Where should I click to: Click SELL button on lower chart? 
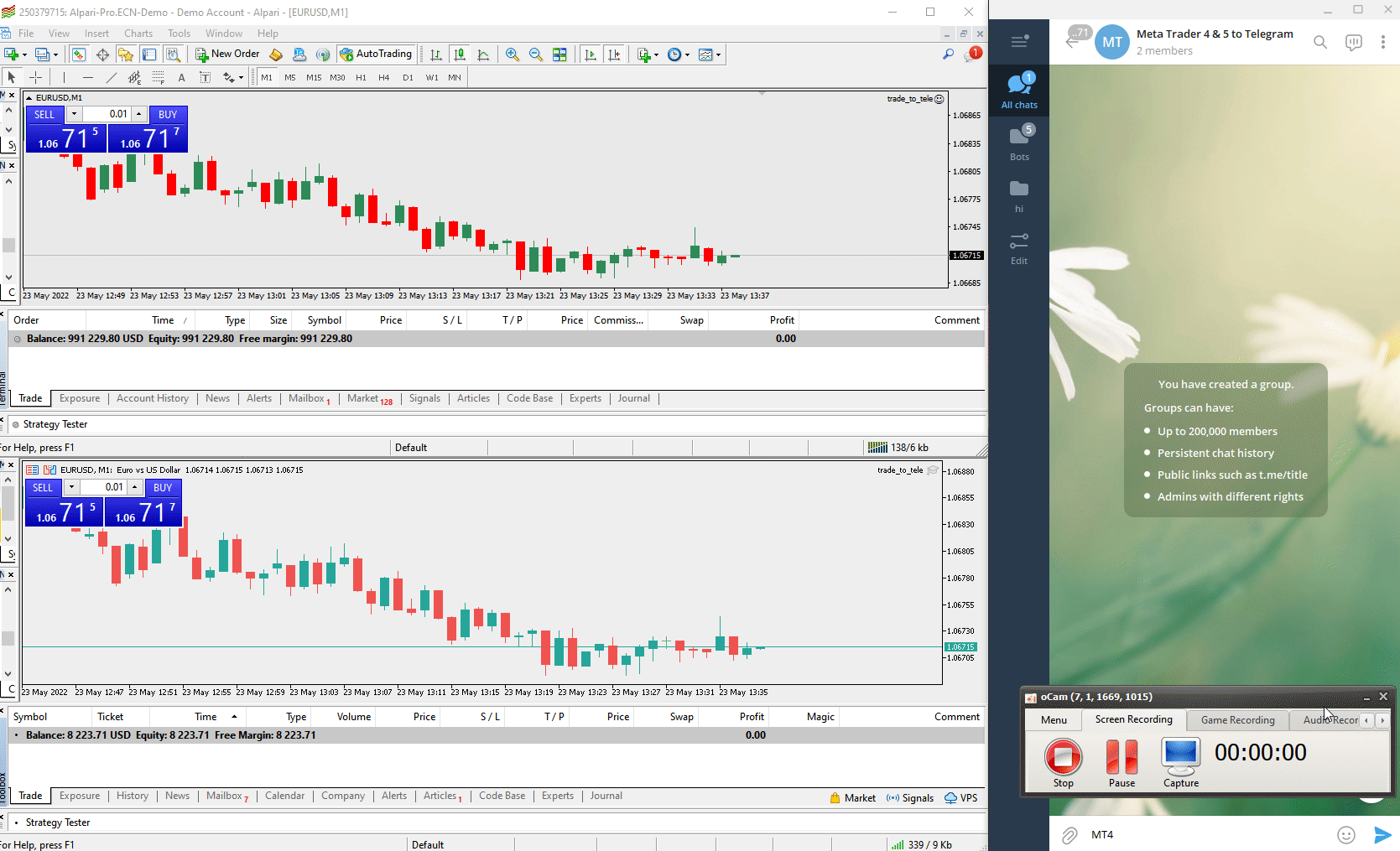point(43,487)
